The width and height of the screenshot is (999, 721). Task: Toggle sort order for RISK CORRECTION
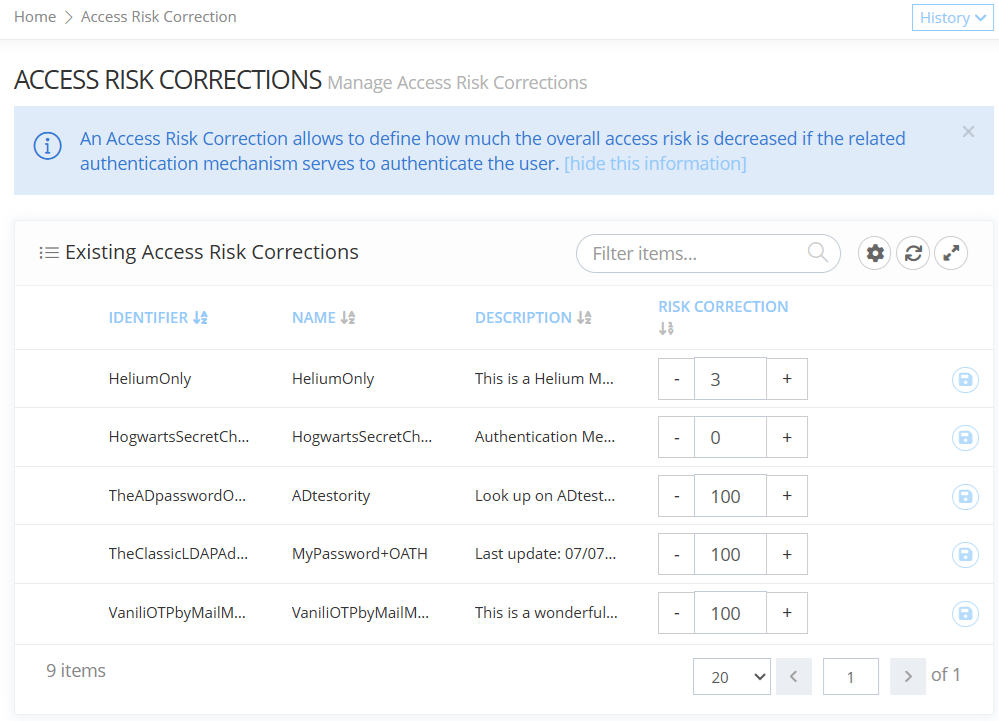pyautogui.click(x=666, y=326)
